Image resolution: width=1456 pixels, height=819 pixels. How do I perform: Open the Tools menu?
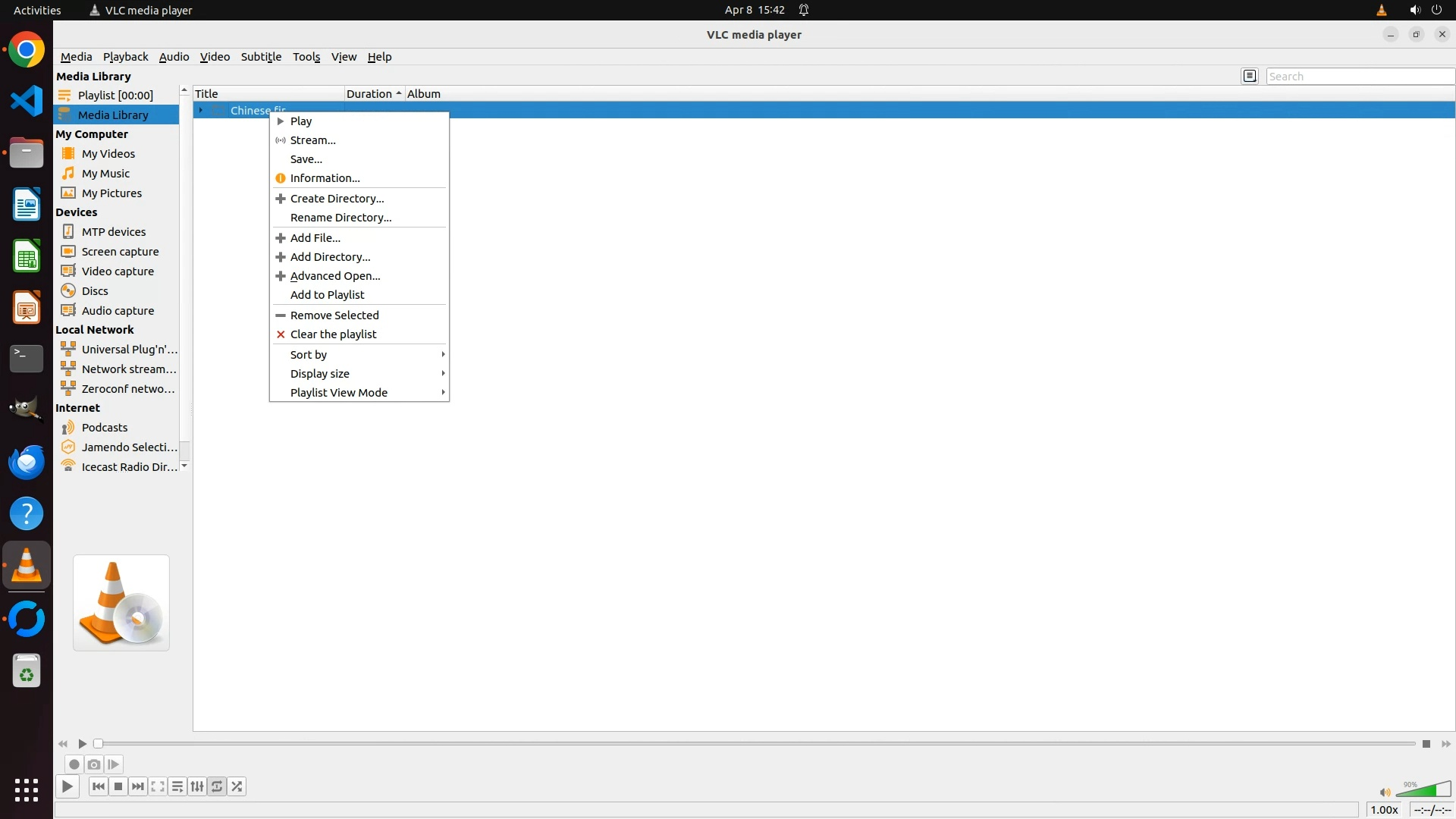point(306,57)
